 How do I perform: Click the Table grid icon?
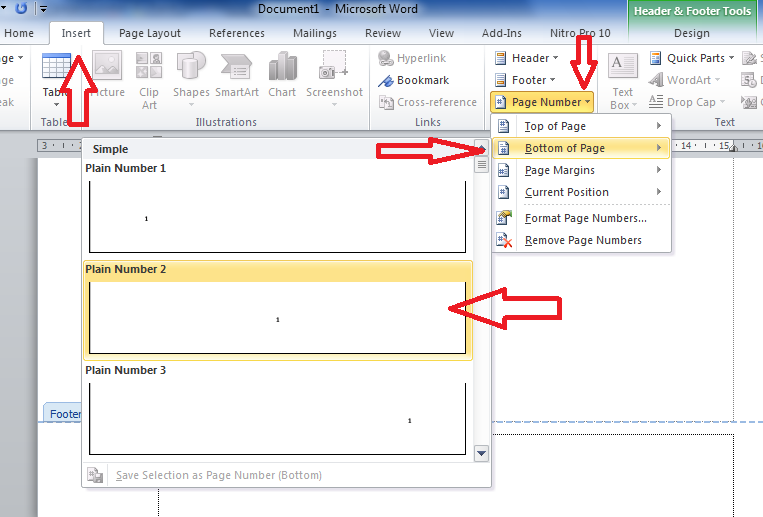(56, 66)
